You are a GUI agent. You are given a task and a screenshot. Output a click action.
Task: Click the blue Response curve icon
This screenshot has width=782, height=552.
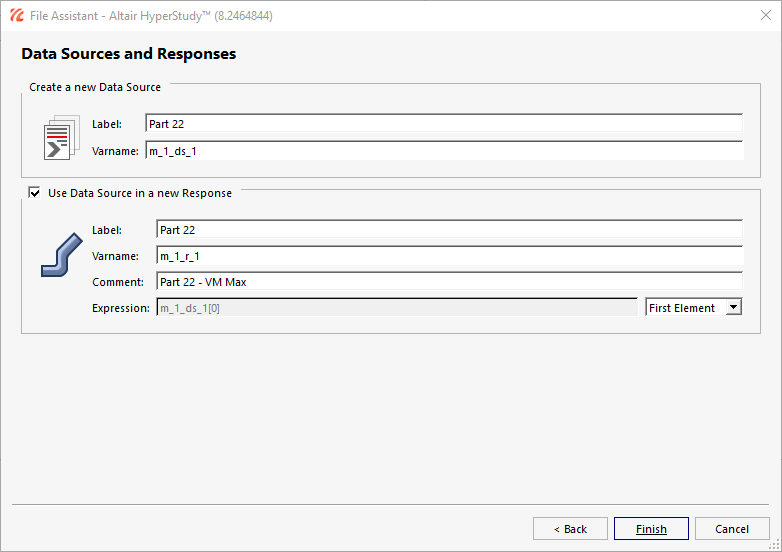pos(62,255)
